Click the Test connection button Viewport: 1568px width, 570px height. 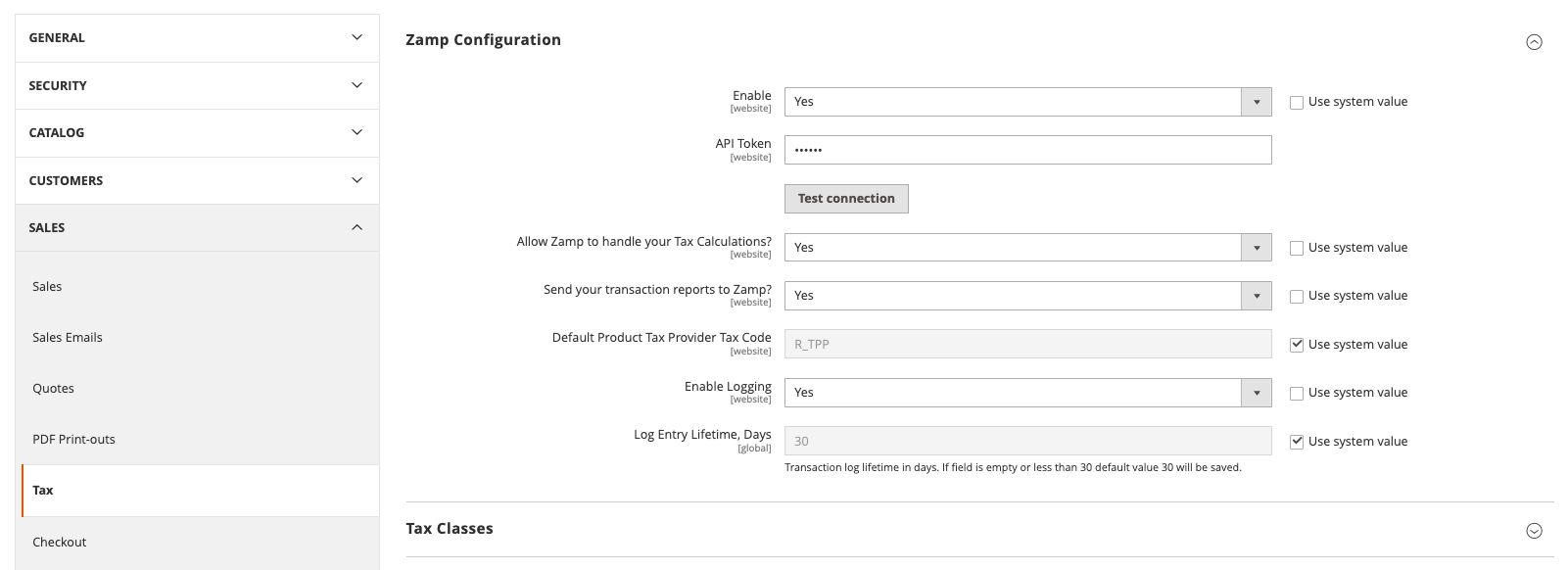(846, 199)
